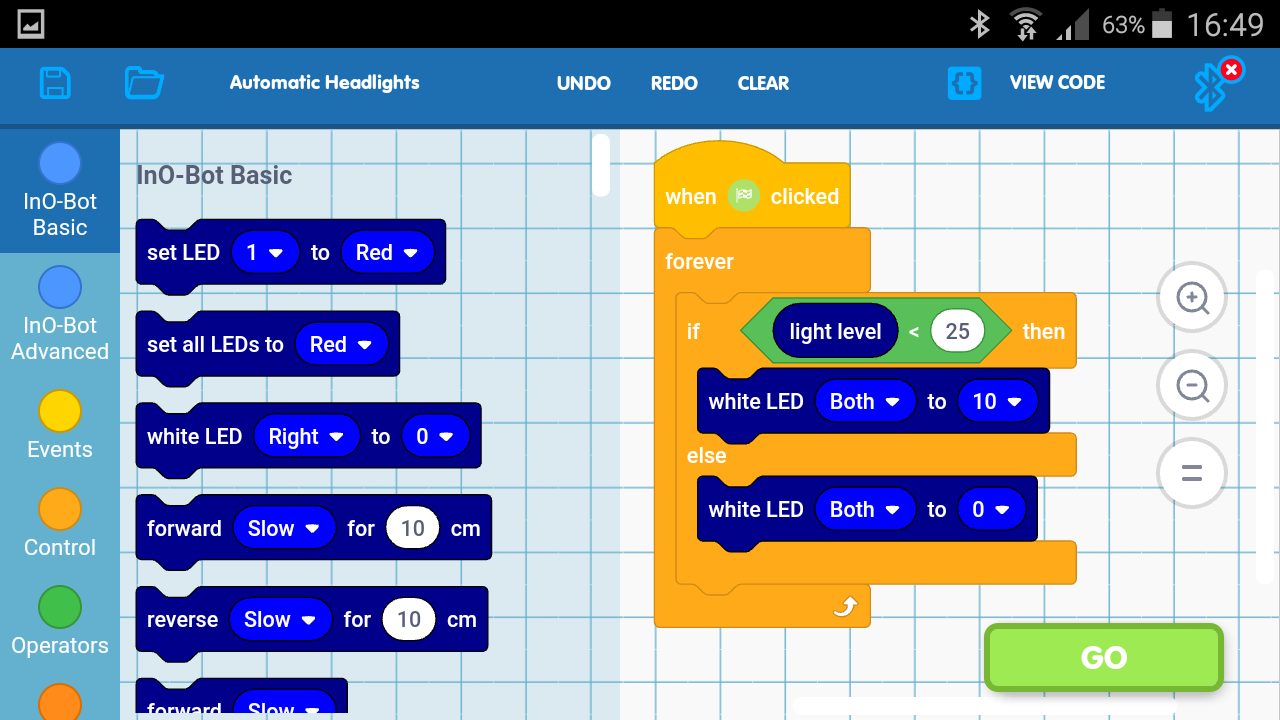Open the project folder icon
The height and width of the screenshot is (720, 1280).
click(144, 83)
